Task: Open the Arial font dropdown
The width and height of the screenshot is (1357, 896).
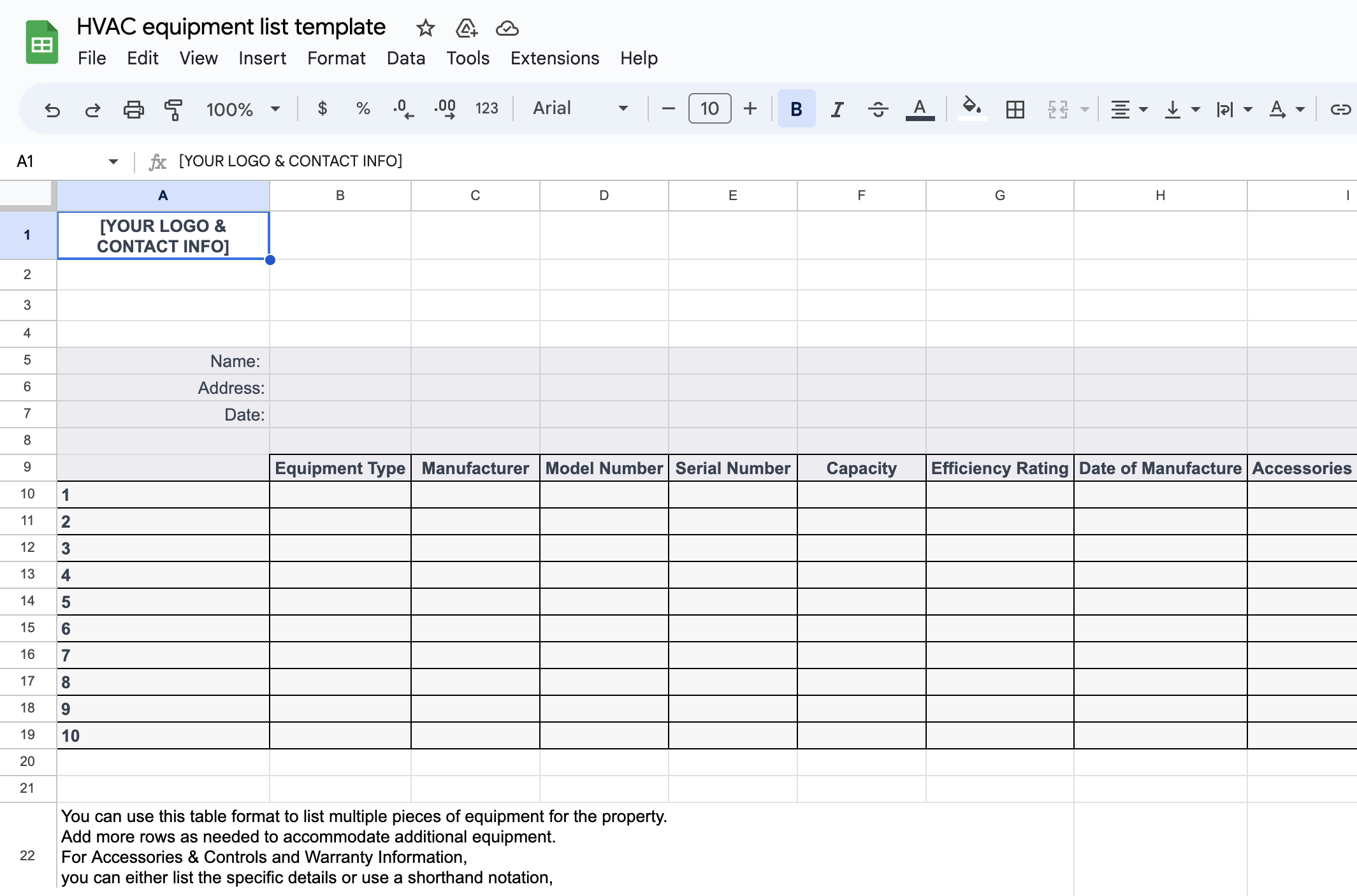Action: [x=578, y=108]
